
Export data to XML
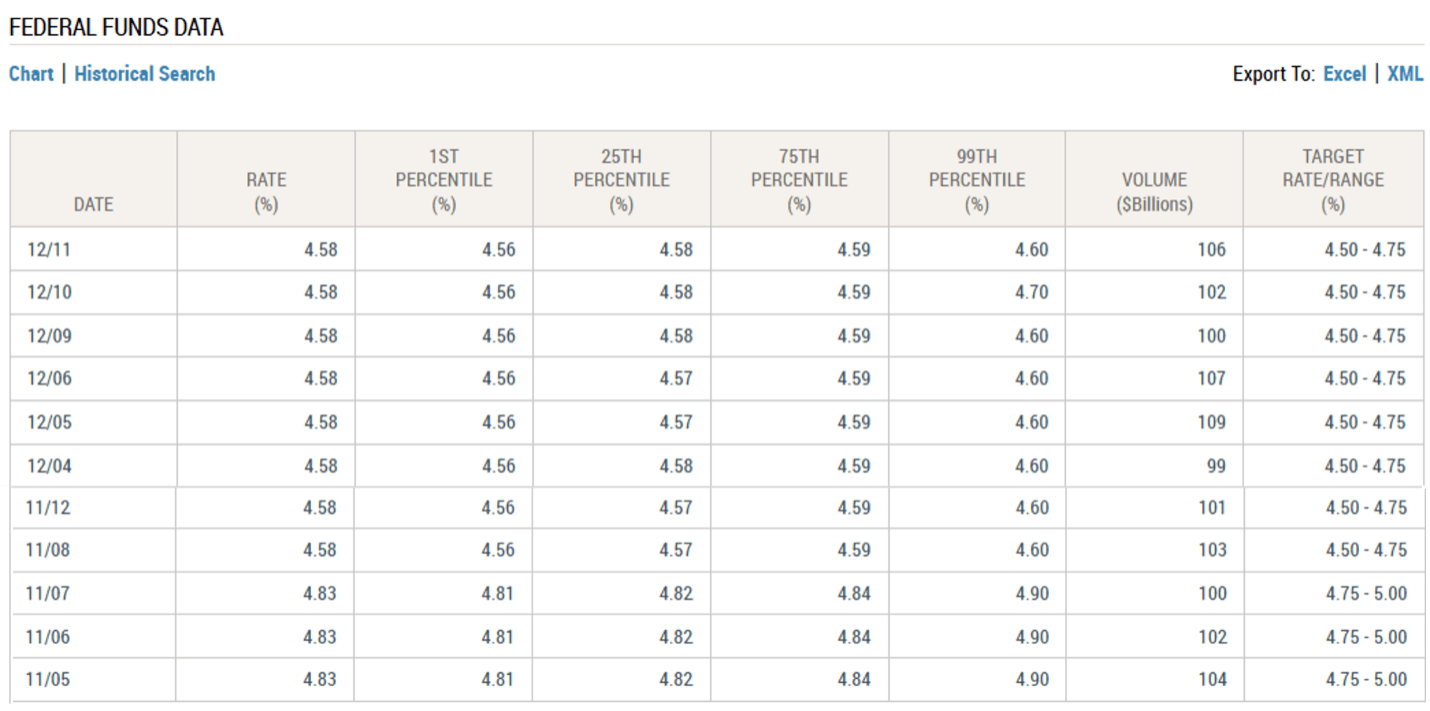1405,74
